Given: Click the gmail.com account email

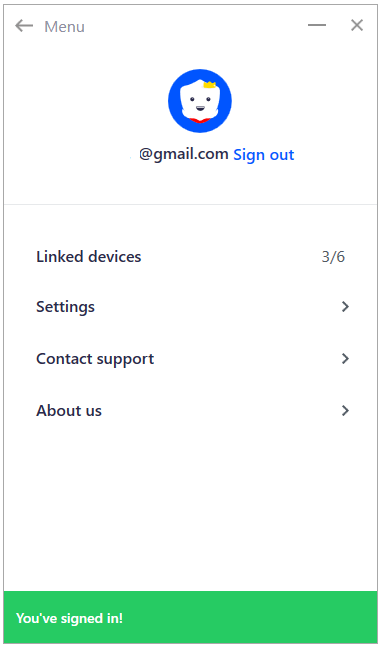Looking at the screenshot, I should click(x=183, y=154).
